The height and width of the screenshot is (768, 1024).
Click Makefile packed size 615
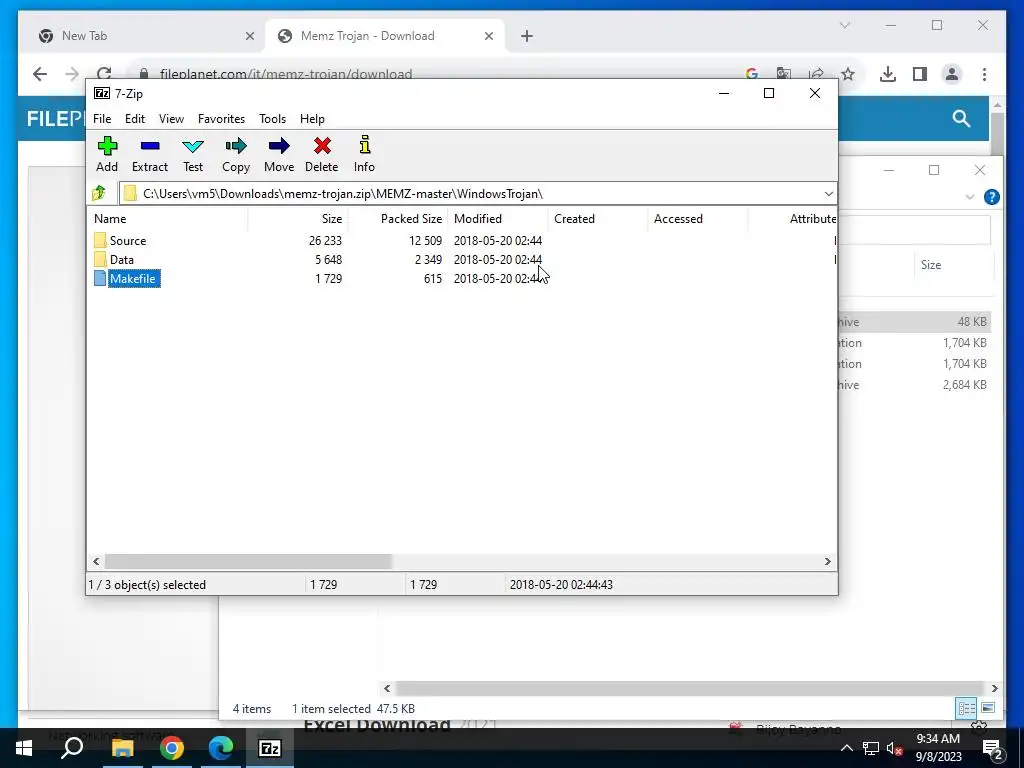[x=432, y=279]
